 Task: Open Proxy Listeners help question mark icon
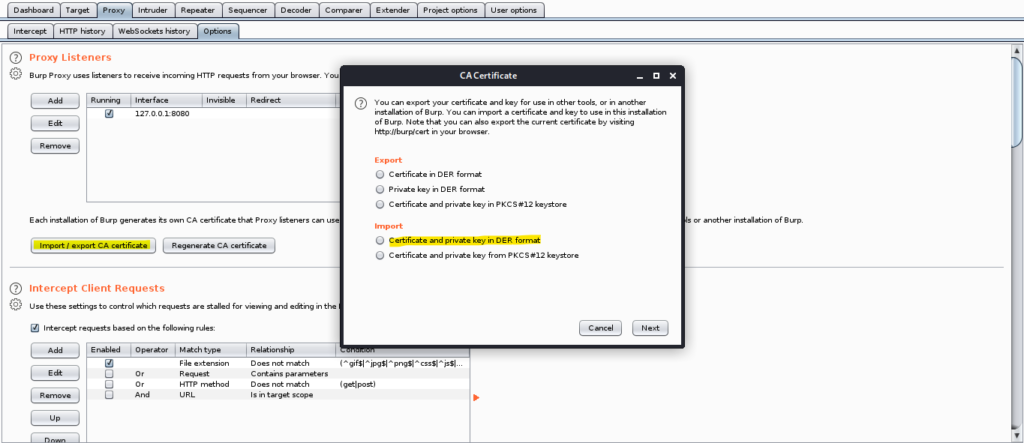16,58
